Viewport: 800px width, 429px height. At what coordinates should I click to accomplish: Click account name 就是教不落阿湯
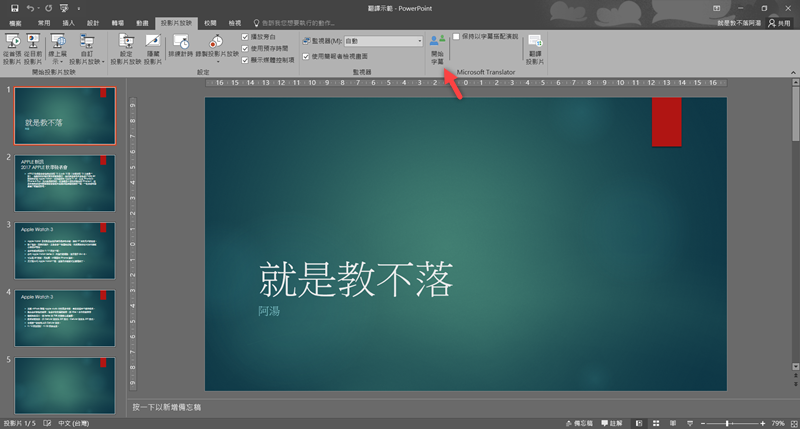(739, 23)
